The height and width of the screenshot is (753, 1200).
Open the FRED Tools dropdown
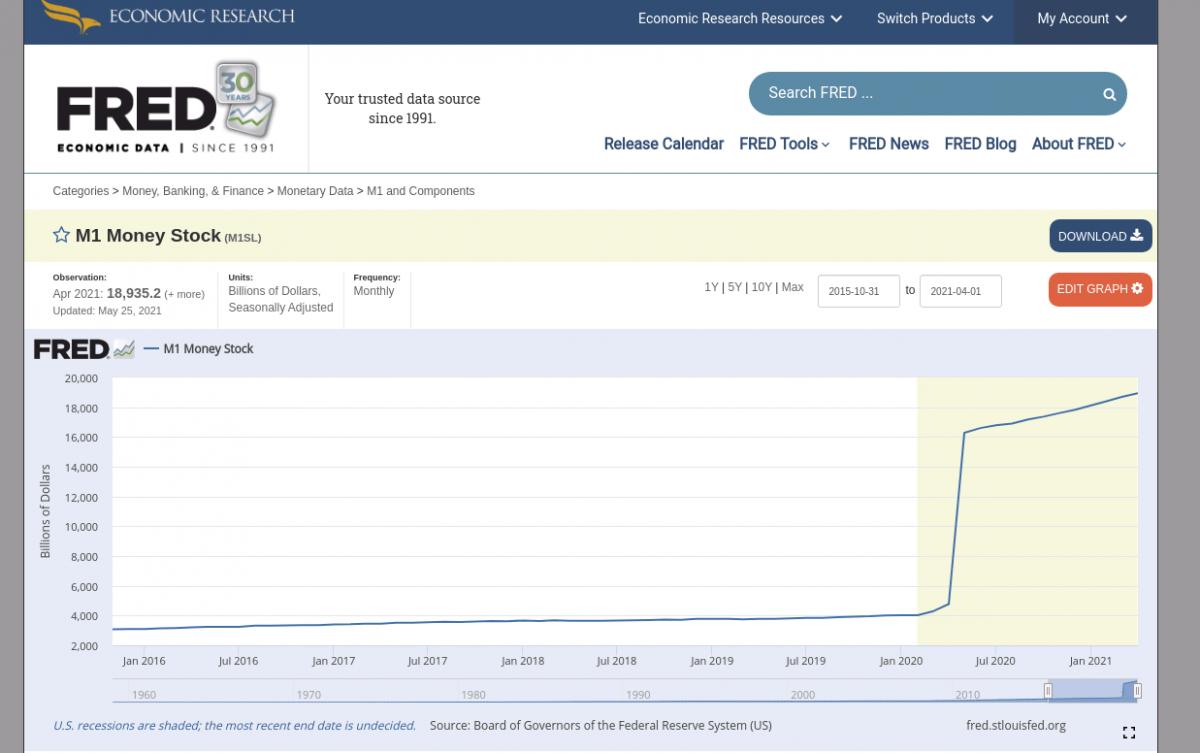pyautogui.click(x=784, y=144)
